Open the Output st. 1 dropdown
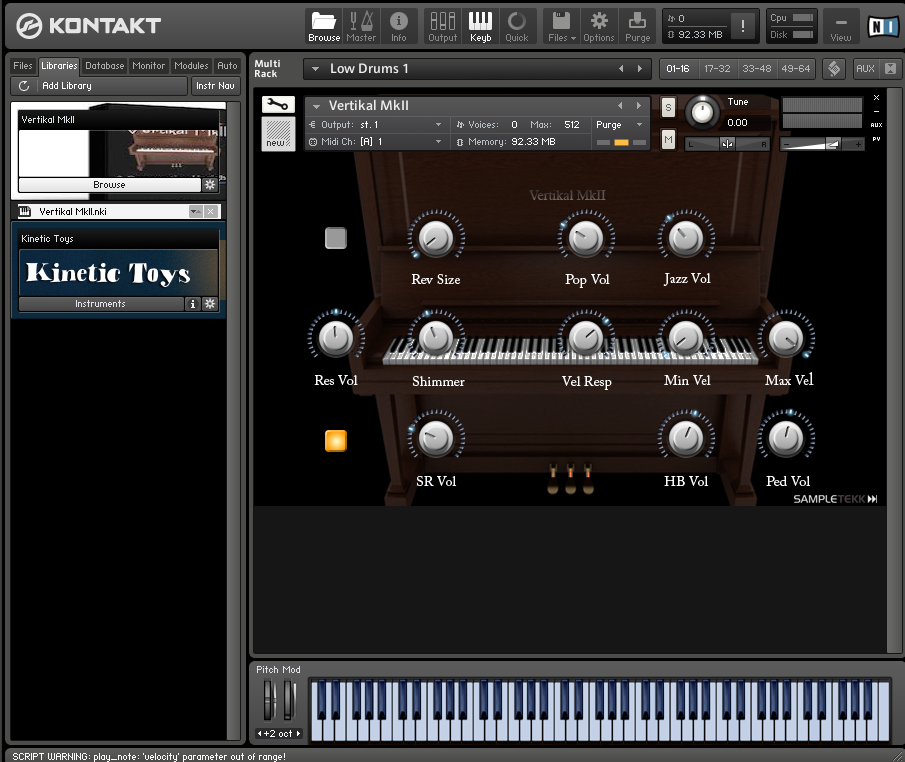This screenshot has height=762, width=905. 376,125
